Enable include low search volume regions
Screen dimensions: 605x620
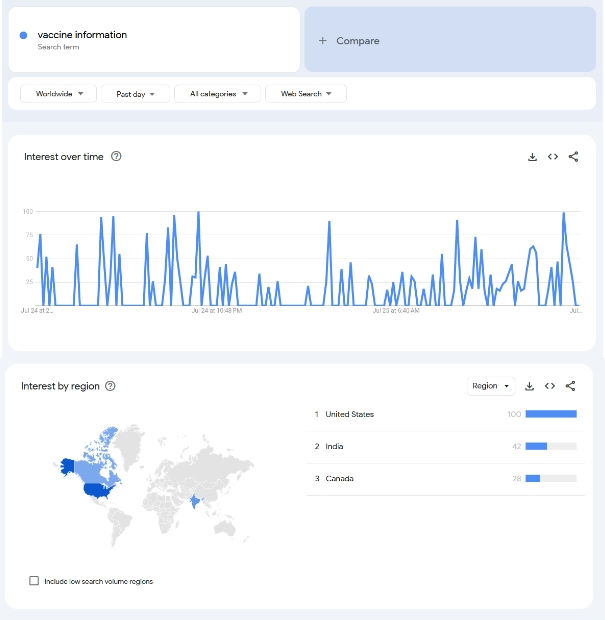(x=35, y=581)
